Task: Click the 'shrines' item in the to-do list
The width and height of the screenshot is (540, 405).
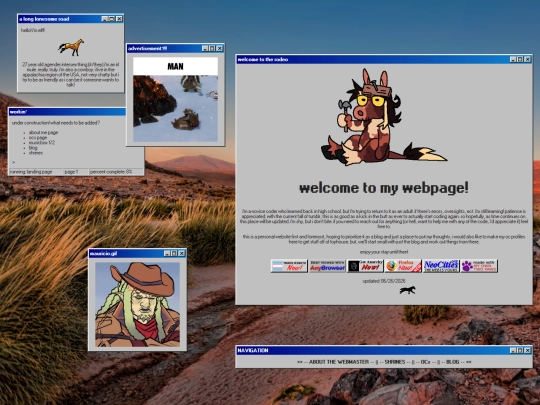Action: (36, 153)
